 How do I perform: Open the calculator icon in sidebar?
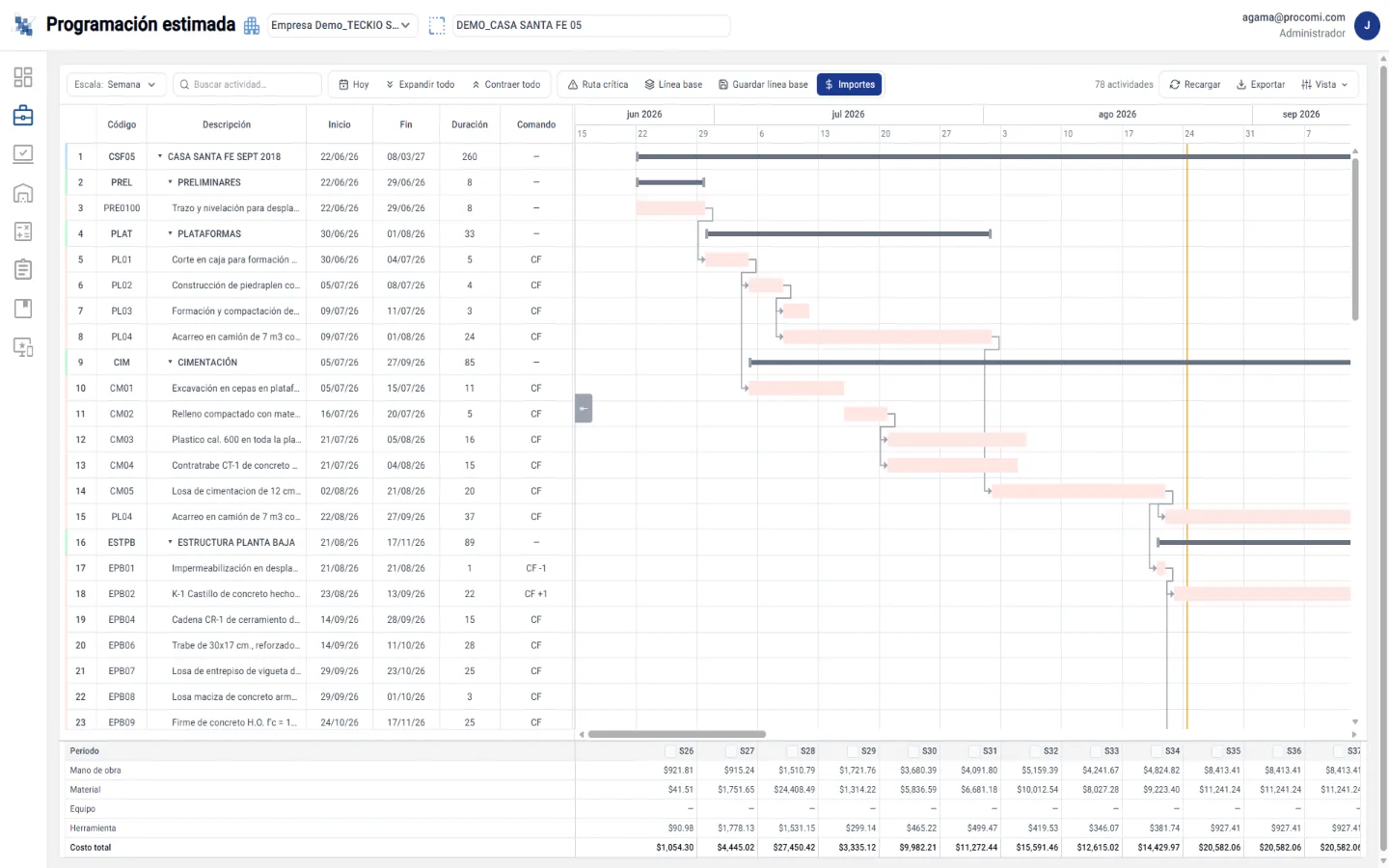coord(23,231)
